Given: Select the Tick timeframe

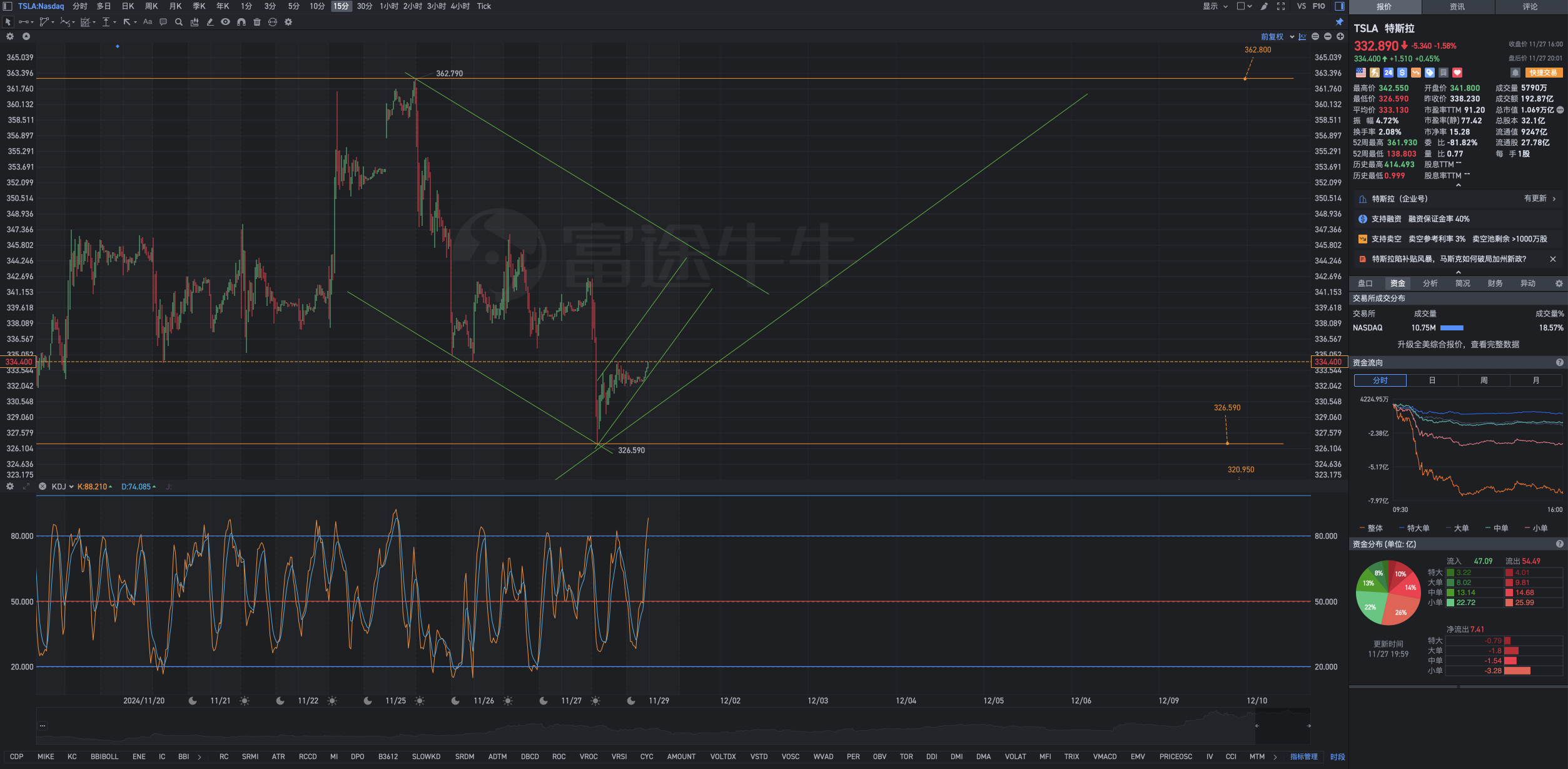Looking at the screenshot, I should 484,6.
